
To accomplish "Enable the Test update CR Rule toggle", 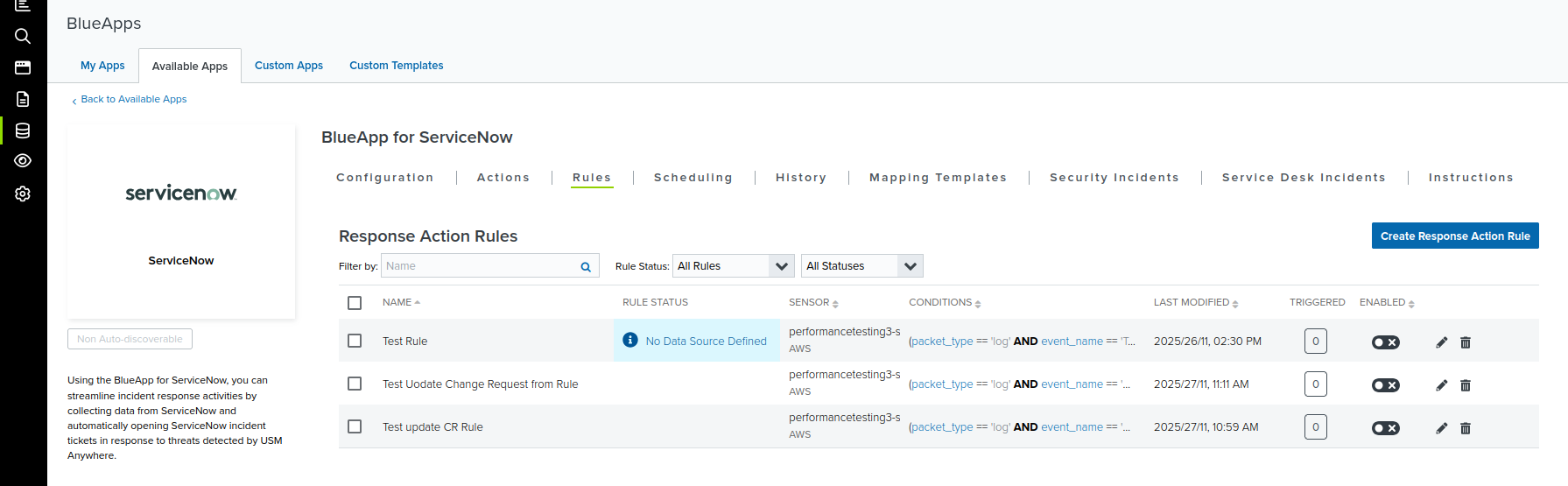I will coord(1386,428).
